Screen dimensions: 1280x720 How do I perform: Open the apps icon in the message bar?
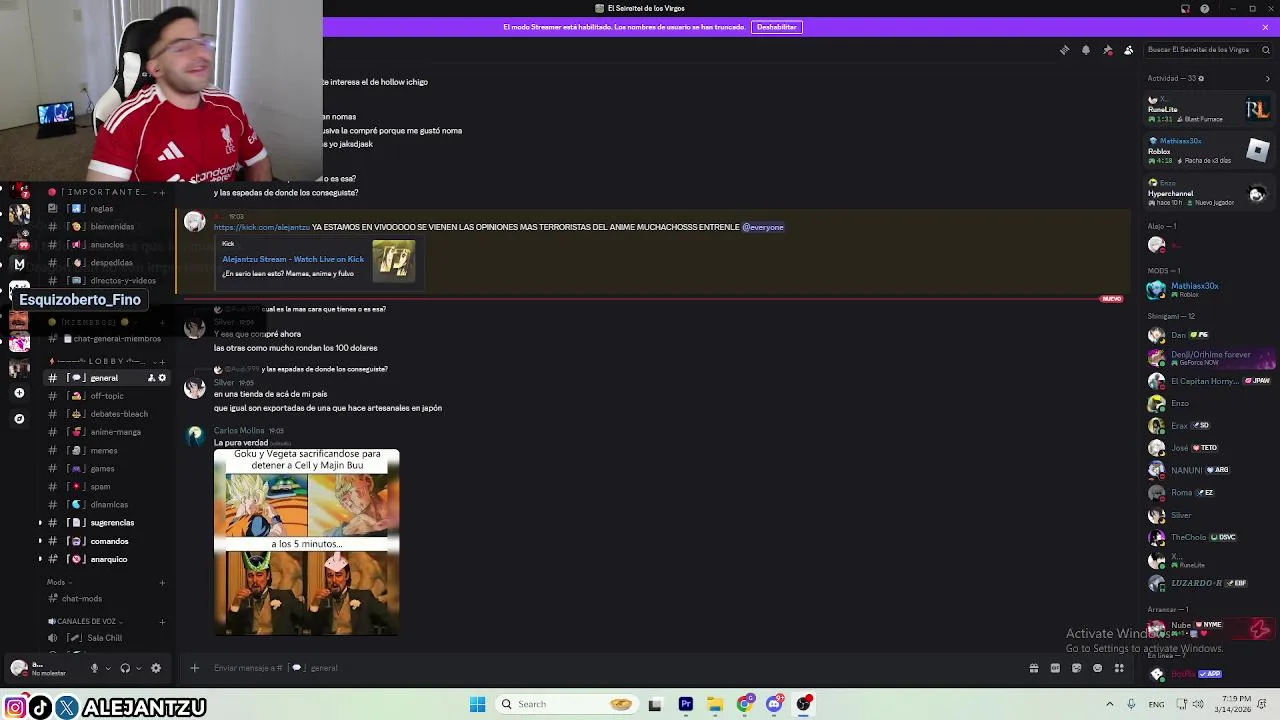[1119, 668]
